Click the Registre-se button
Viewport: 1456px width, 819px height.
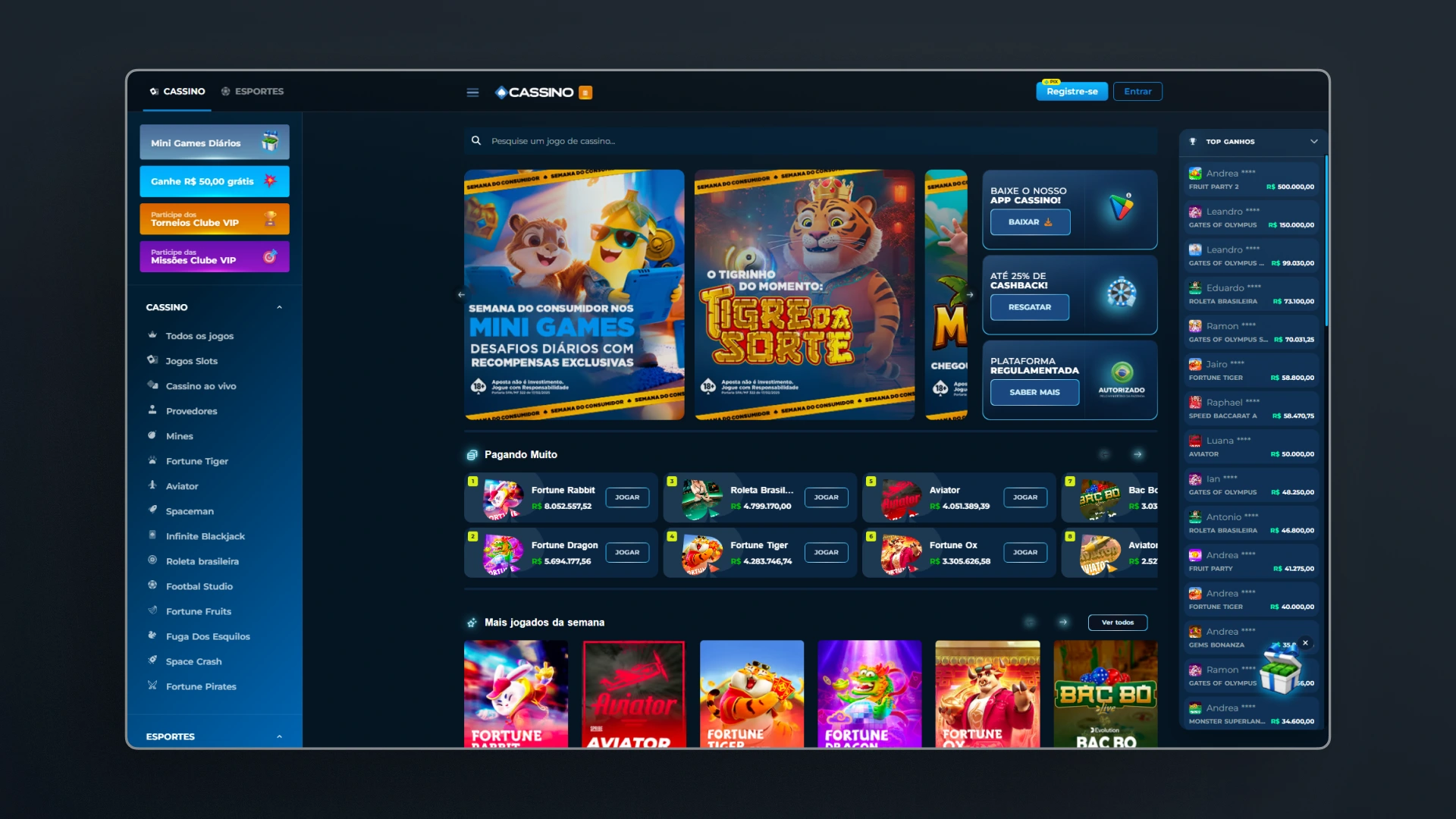pos(1072,92)
